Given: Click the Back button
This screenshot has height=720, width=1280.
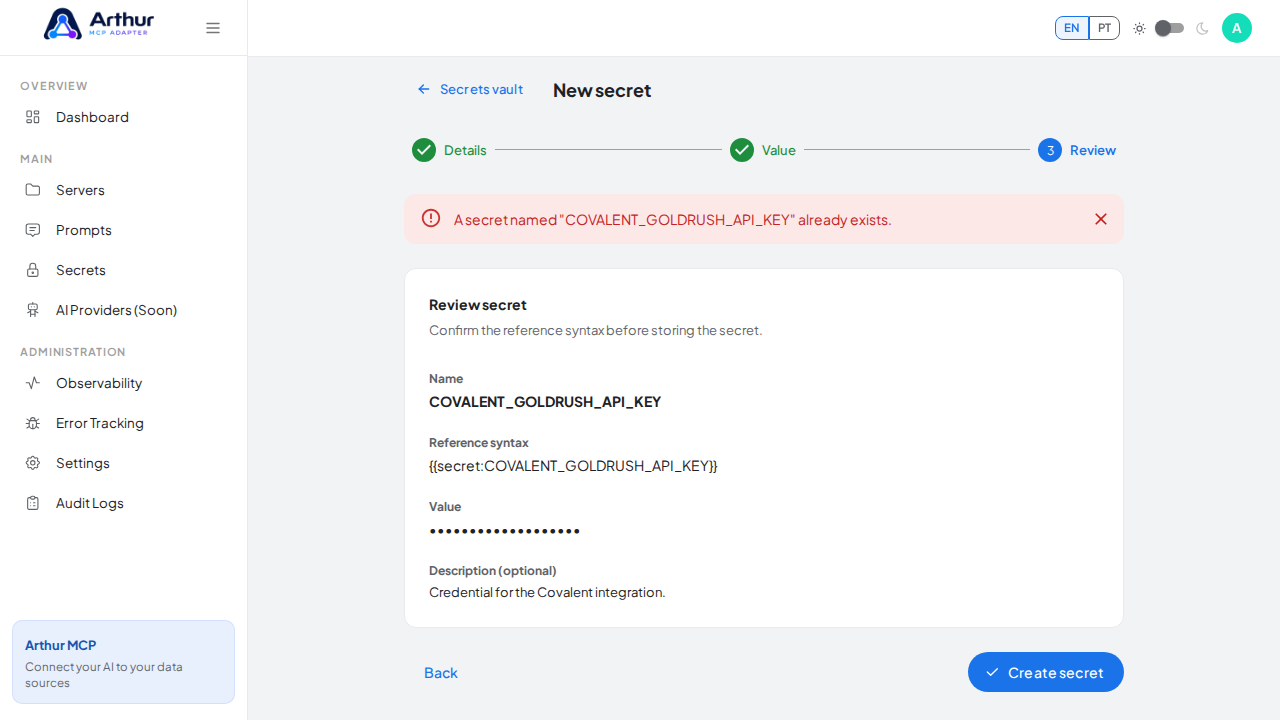Looking at the screenshot, I should pyautogui.click(x=441, y=673).
